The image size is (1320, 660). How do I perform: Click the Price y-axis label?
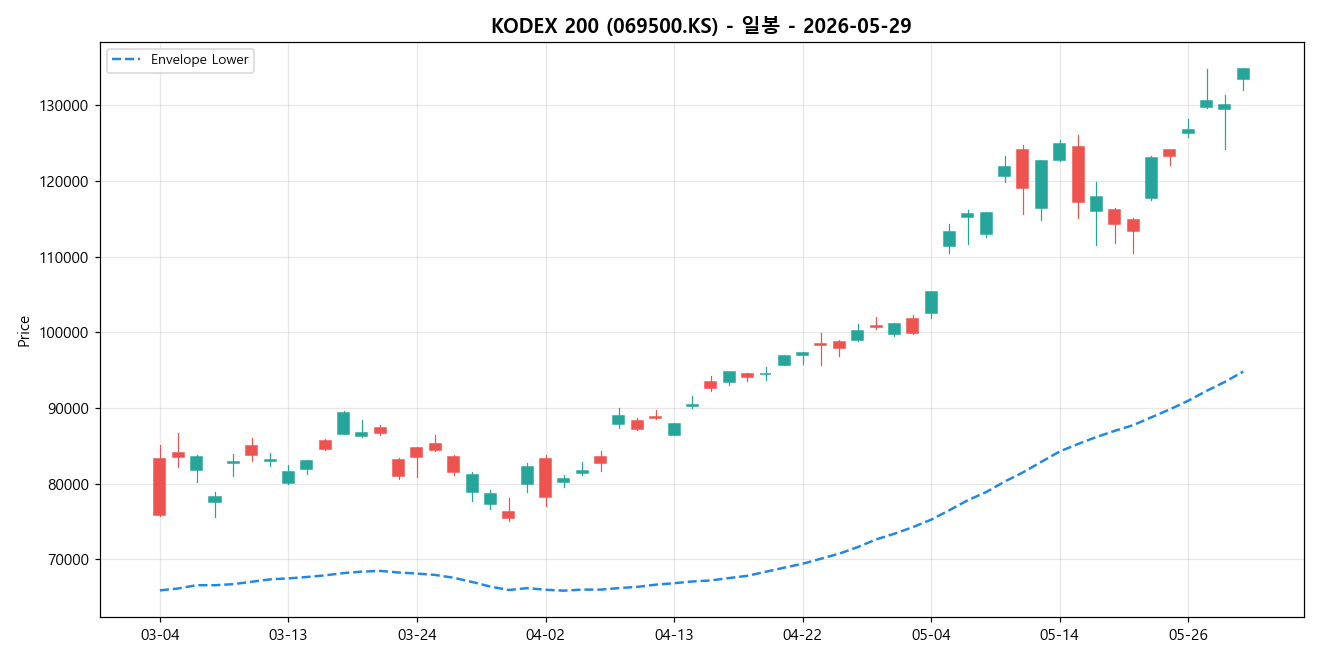coord(24,330)
